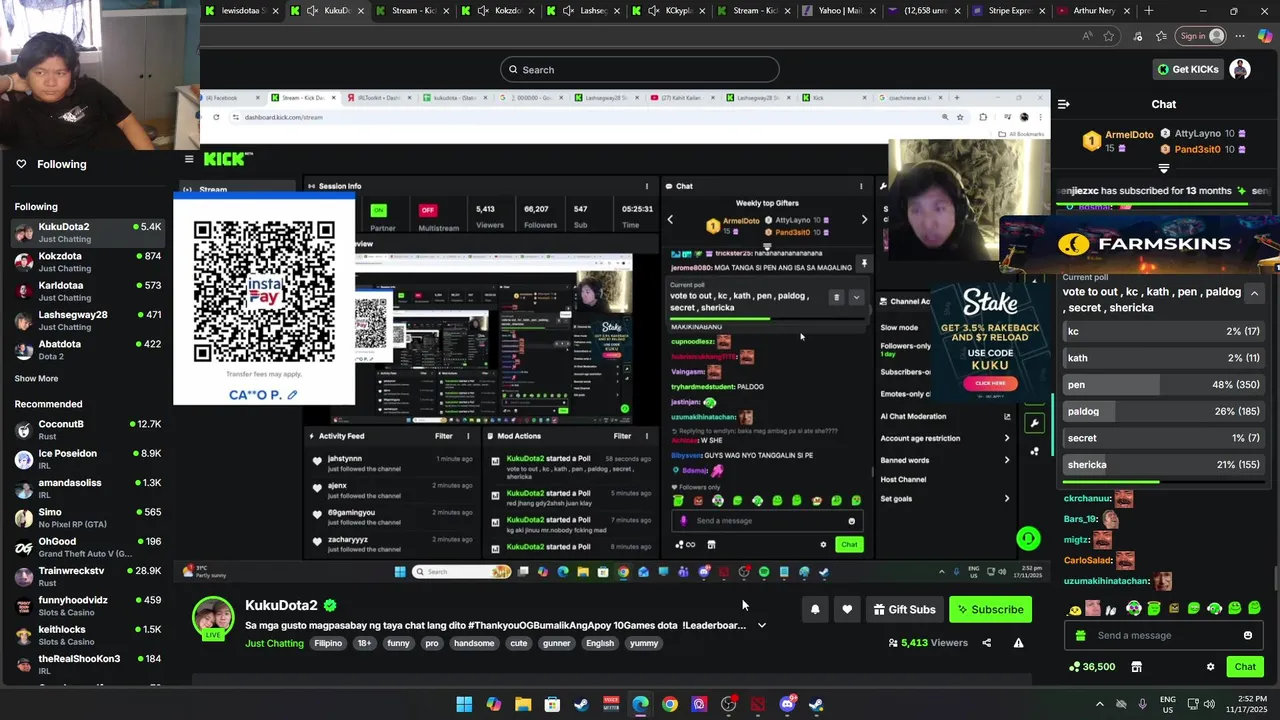The width and height of the screenshot is (1280, 720).
Task: Open new browser tab with plus icon
Action: coord(1148,10)
